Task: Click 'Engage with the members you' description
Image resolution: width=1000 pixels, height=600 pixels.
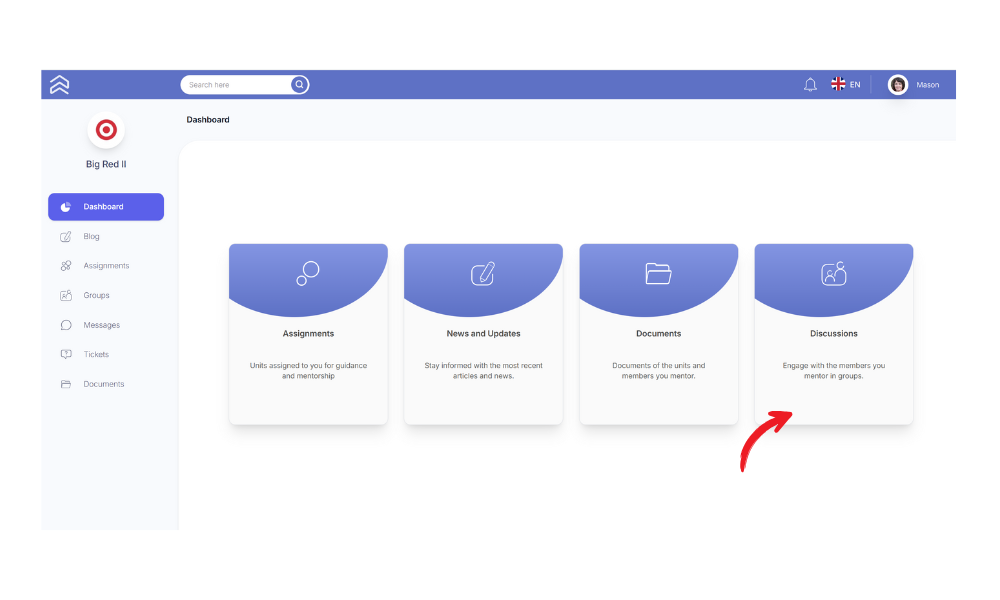Action: tap(834, 365)
